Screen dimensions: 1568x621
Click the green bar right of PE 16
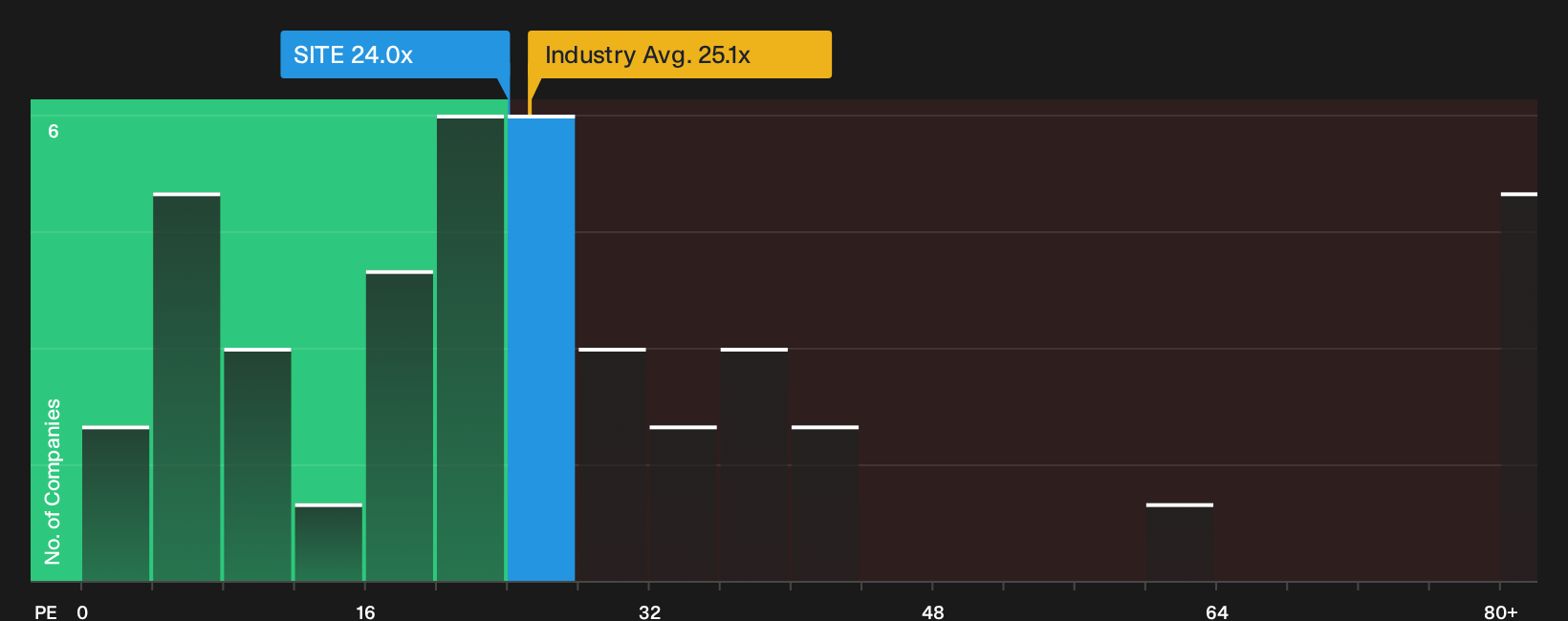(x=400, y=426)
